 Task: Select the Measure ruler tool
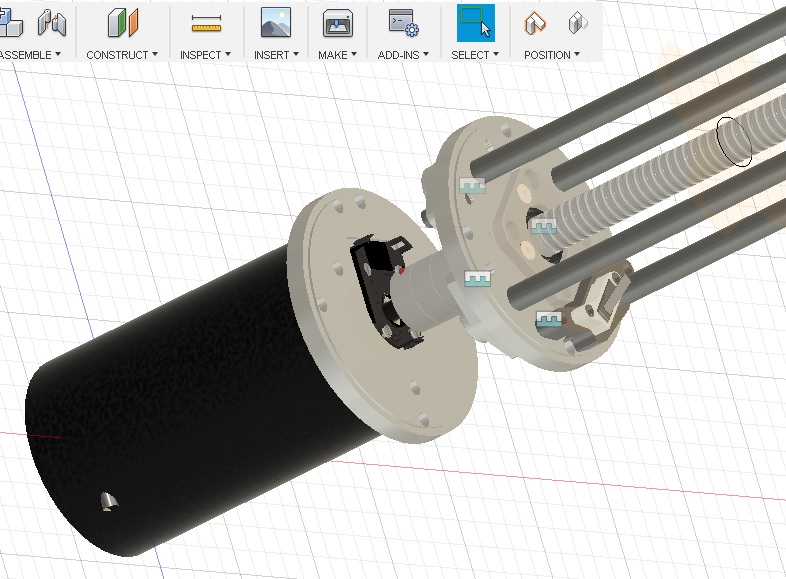(206, 22)
